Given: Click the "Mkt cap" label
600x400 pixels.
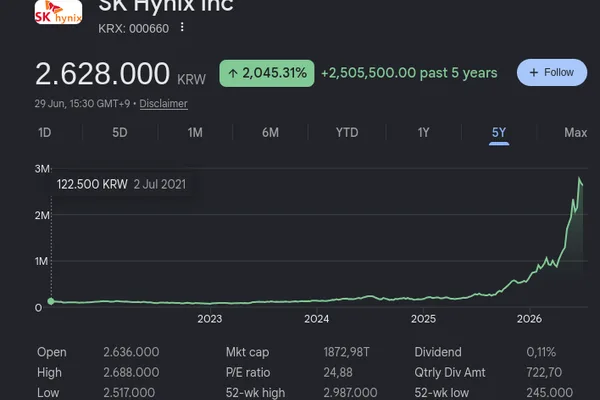Looking at the screenshot, I should click(247, 352).
